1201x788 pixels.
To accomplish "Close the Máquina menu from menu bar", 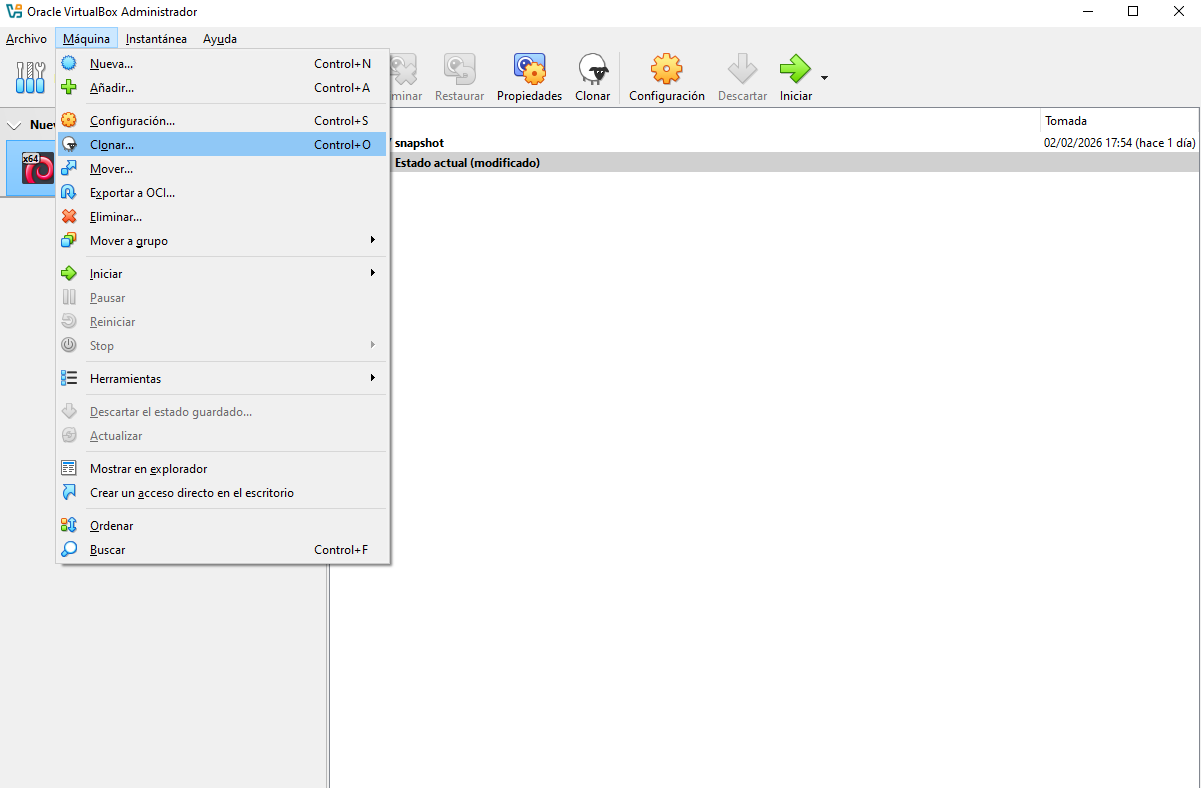I will click(86, 39).
